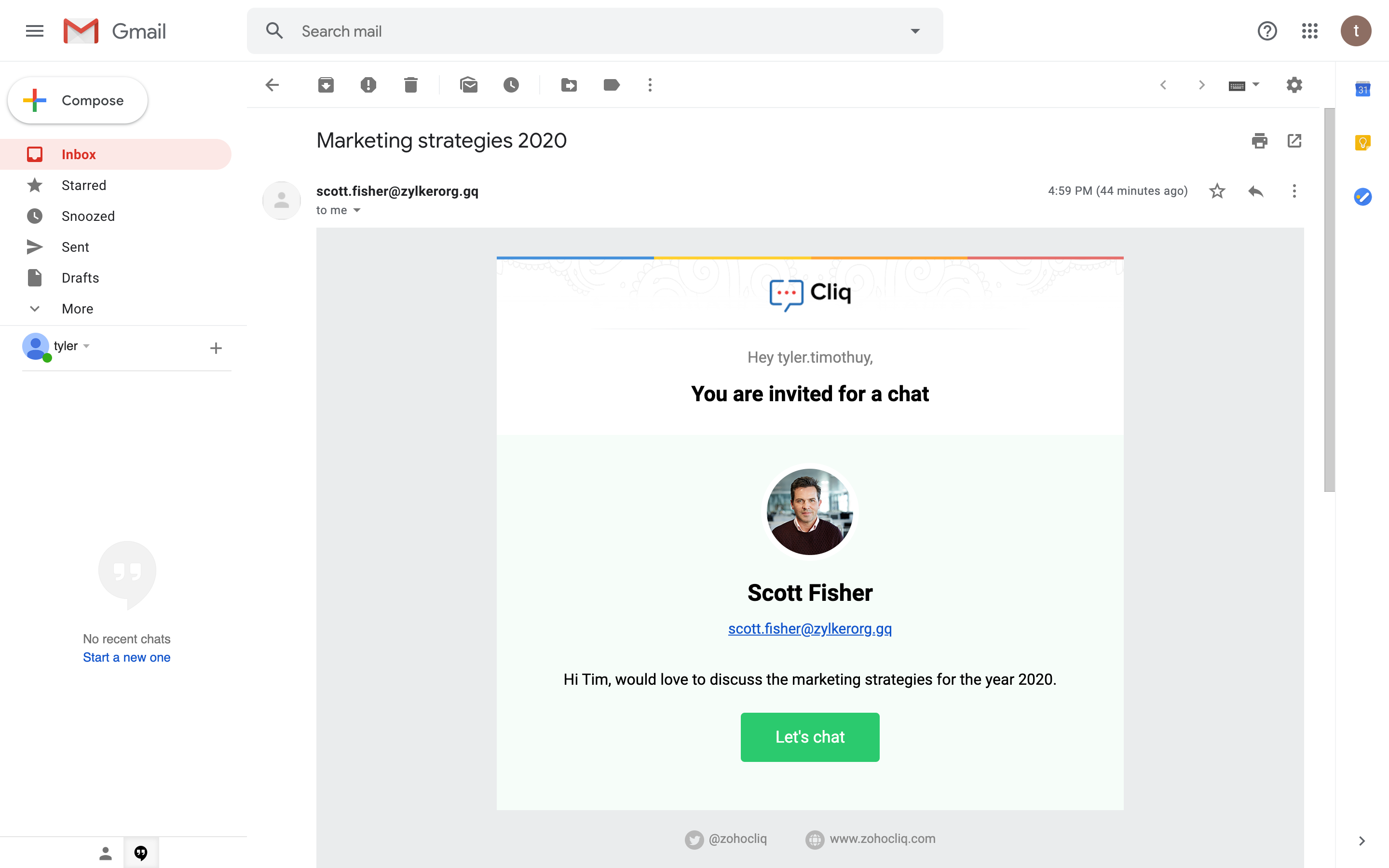This screenshot has height=868, width=1389.
Task: Click the vertical scrollbar of the message pane
Action: click(x=1329, y=299)
